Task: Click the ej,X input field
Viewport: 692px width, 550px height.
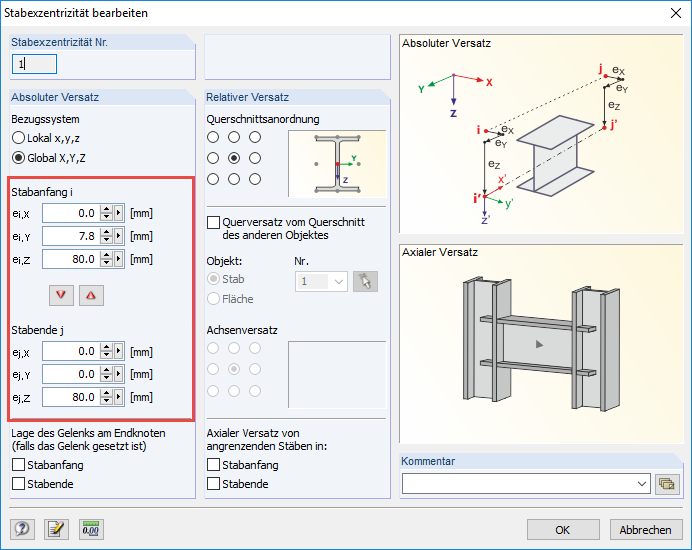Action: click(71, 351)
